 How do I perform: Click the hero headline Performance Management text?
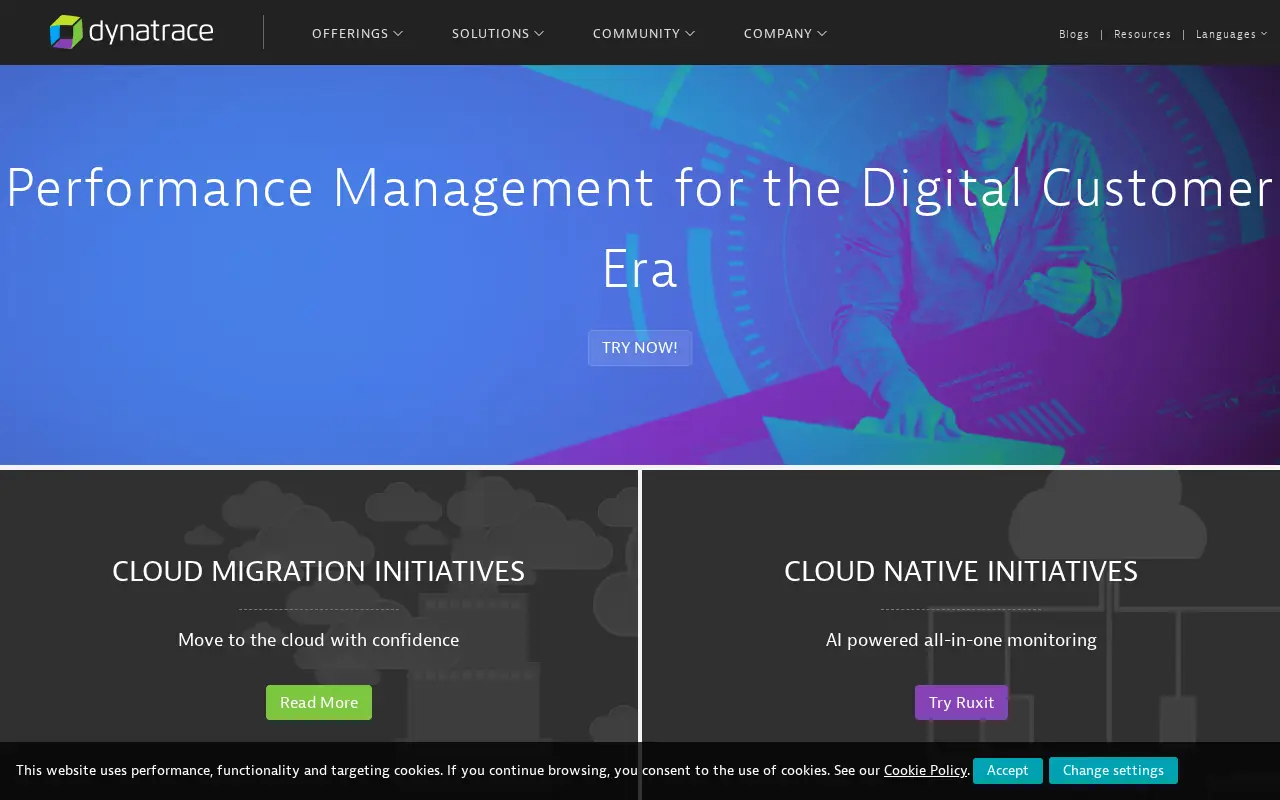pos(640,228)
